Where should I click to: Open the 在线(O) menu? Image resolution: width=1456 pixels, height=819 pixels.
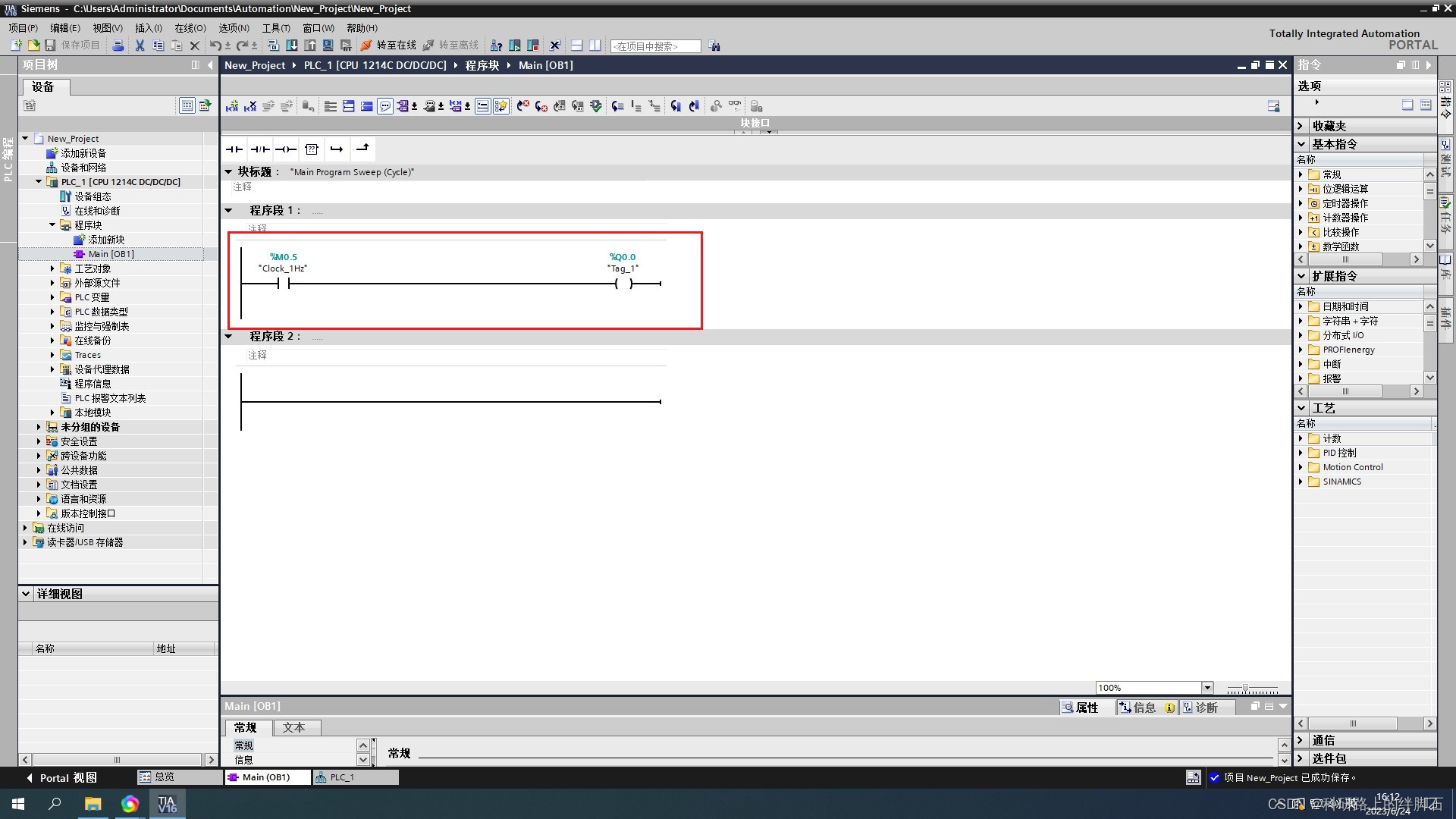tap(190, 28)
